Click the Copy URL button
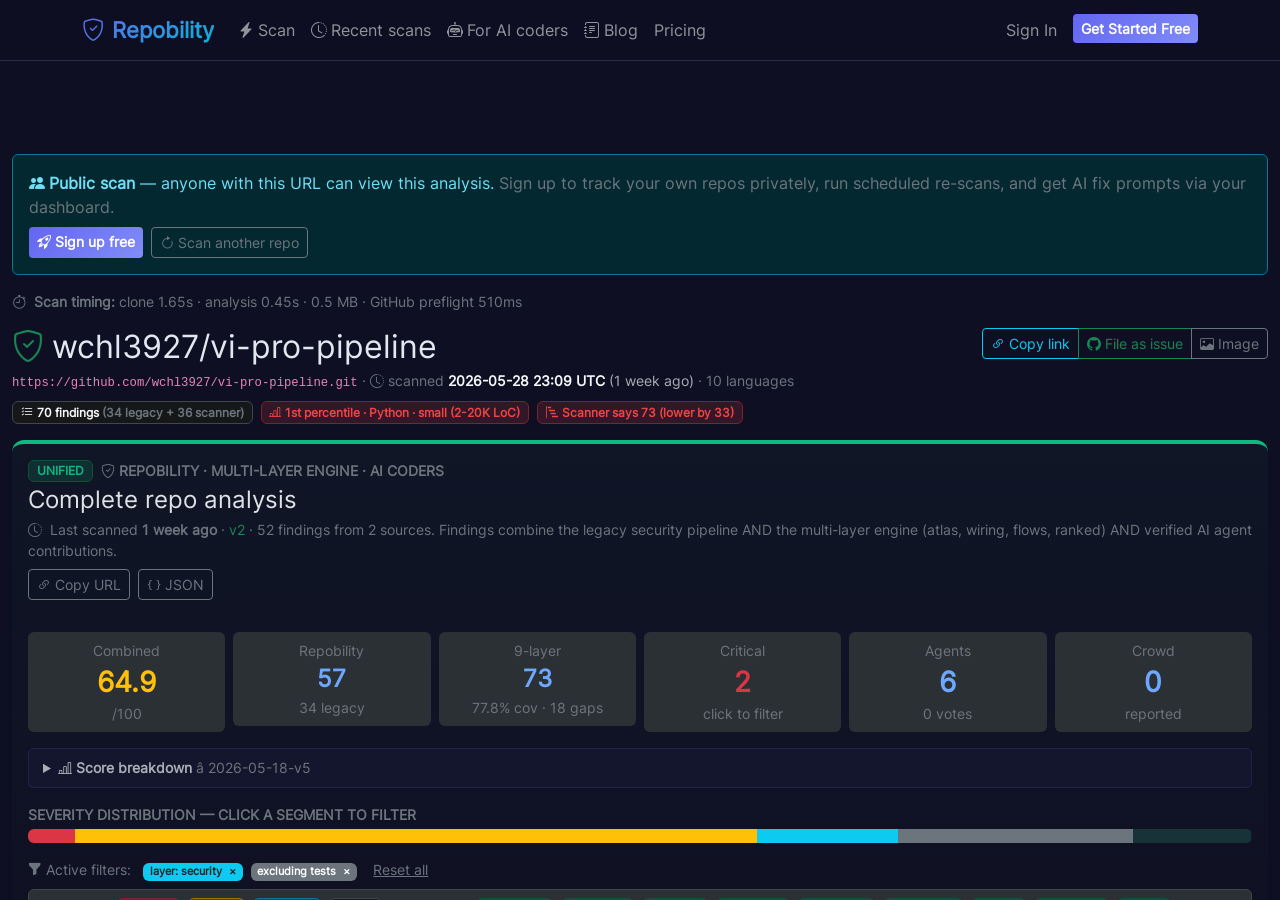 pos(79,584)
